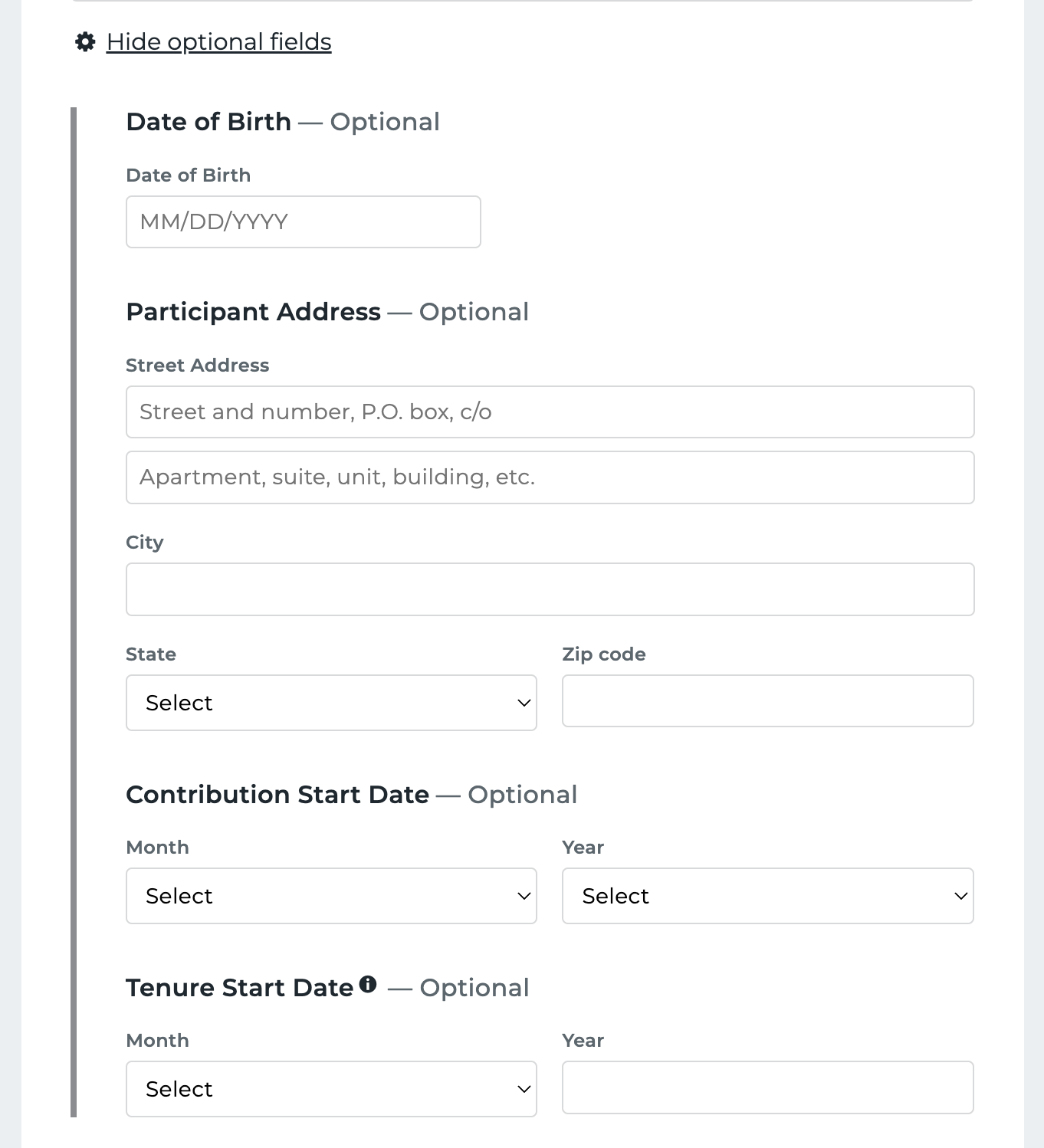Click the gear icon beside Hide optional fields
Screen dimensions: 1044x1148
85,41
